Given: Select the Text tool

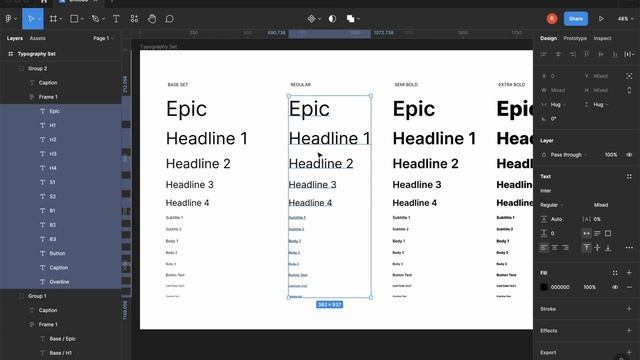Looking at the screenshot, I should pyautogui.click(x=116, y=19).
